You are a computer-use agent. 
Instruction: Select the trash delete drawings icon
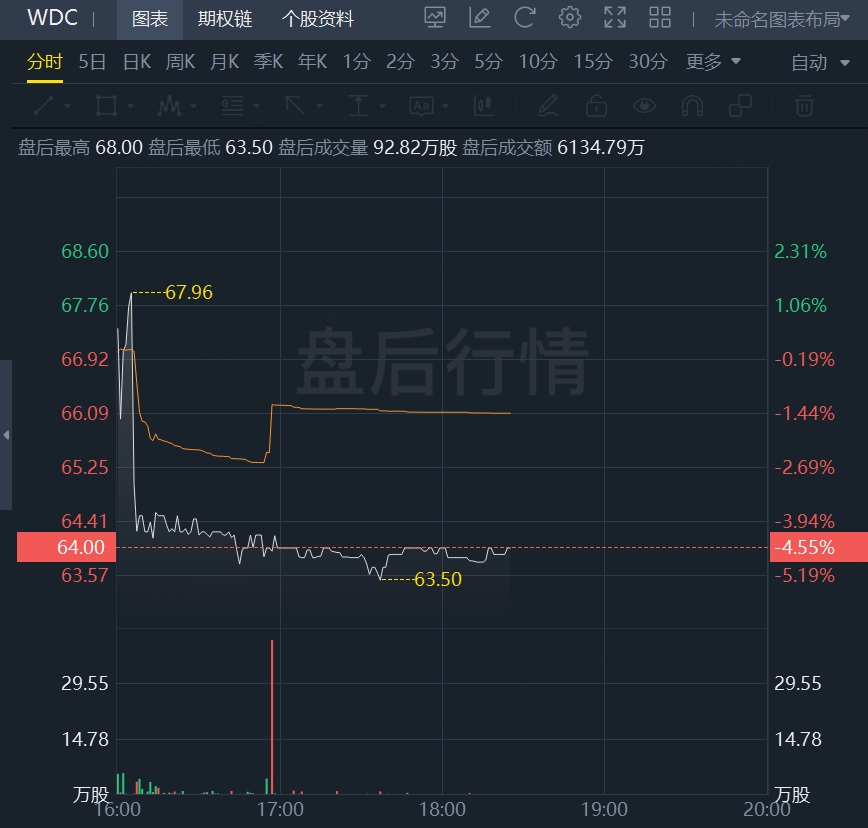803,105
